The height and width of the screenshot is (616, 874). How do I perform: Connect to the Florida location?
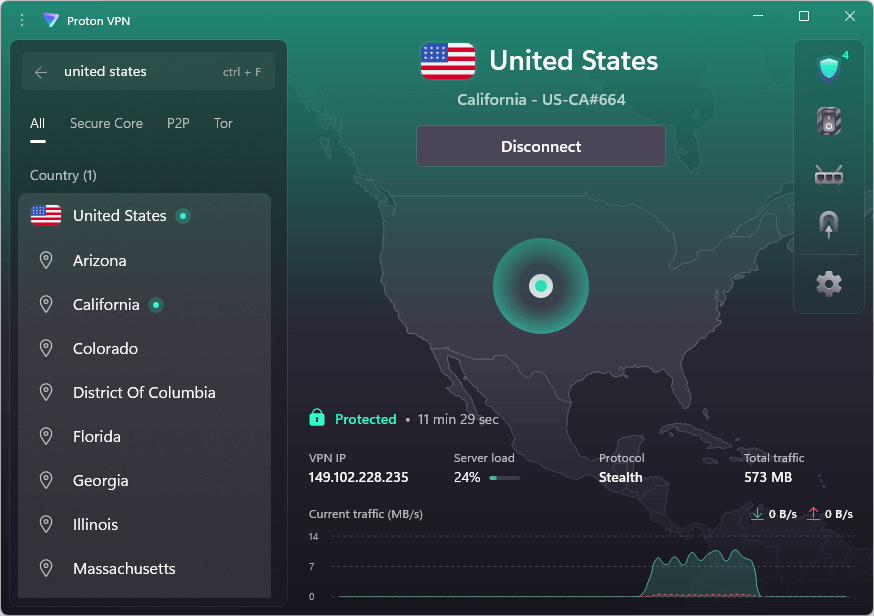[x=97, y=437]
